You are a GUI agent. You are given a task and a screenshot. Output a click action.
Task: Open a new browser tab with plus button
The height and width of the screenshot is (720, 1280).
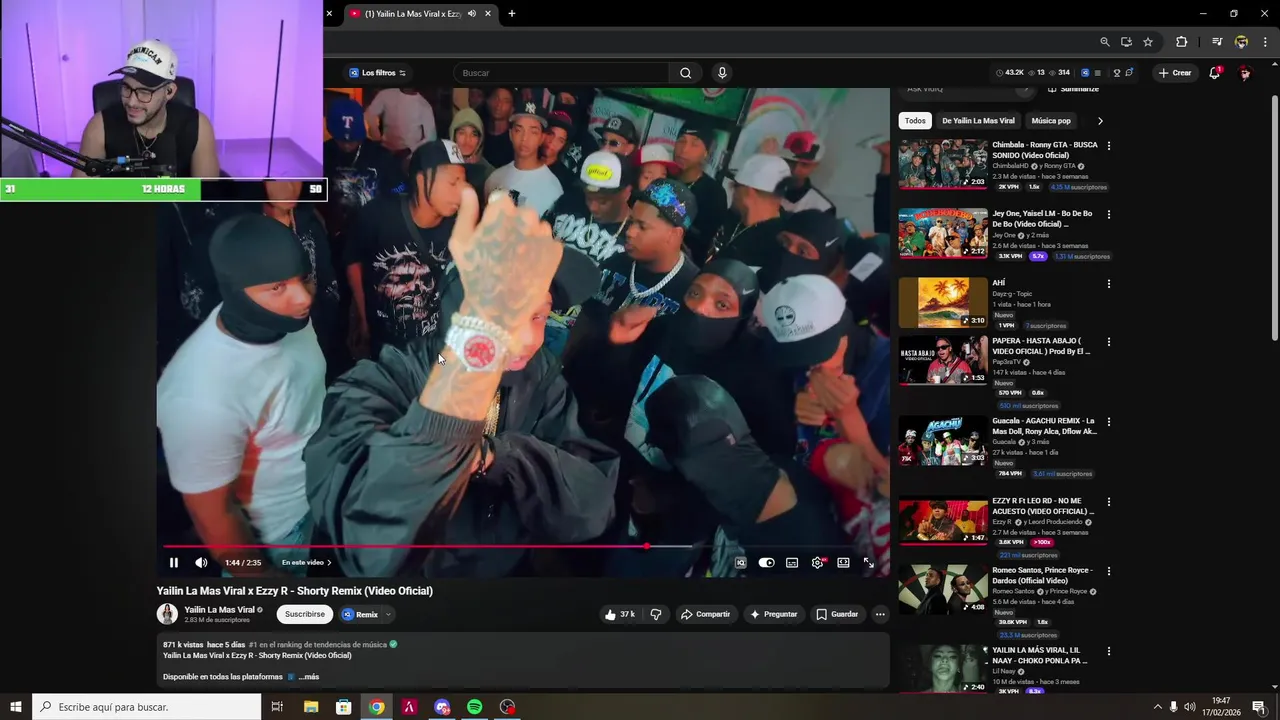(x=512, y=13)
